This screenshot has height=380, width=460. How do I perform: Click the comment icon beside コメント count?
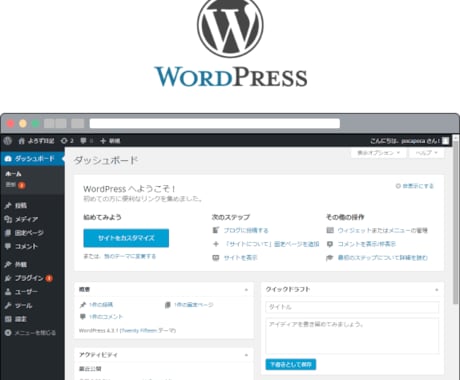click(x=83, y=317)
